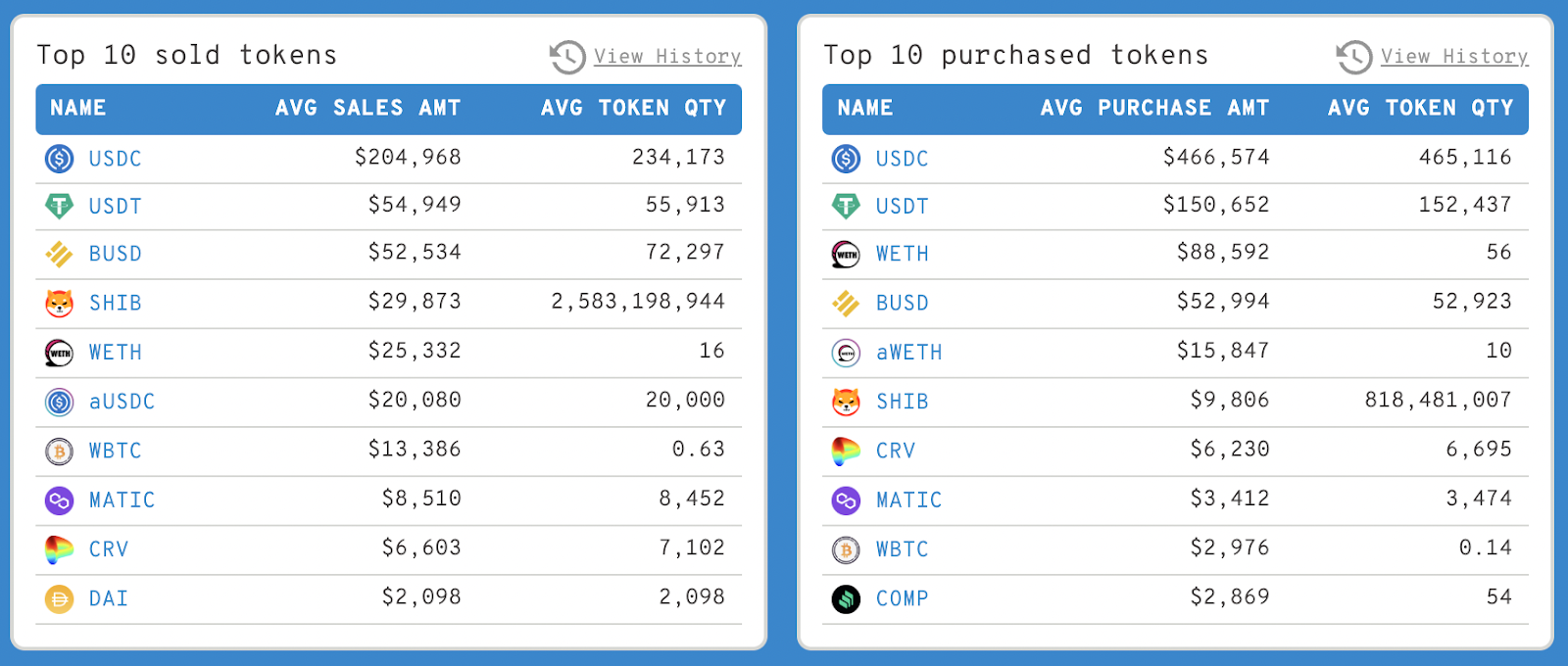This screenshot has width=1568, height=666.
Task: Open SHIB link in sold tokens
Action: pos(116,304)
